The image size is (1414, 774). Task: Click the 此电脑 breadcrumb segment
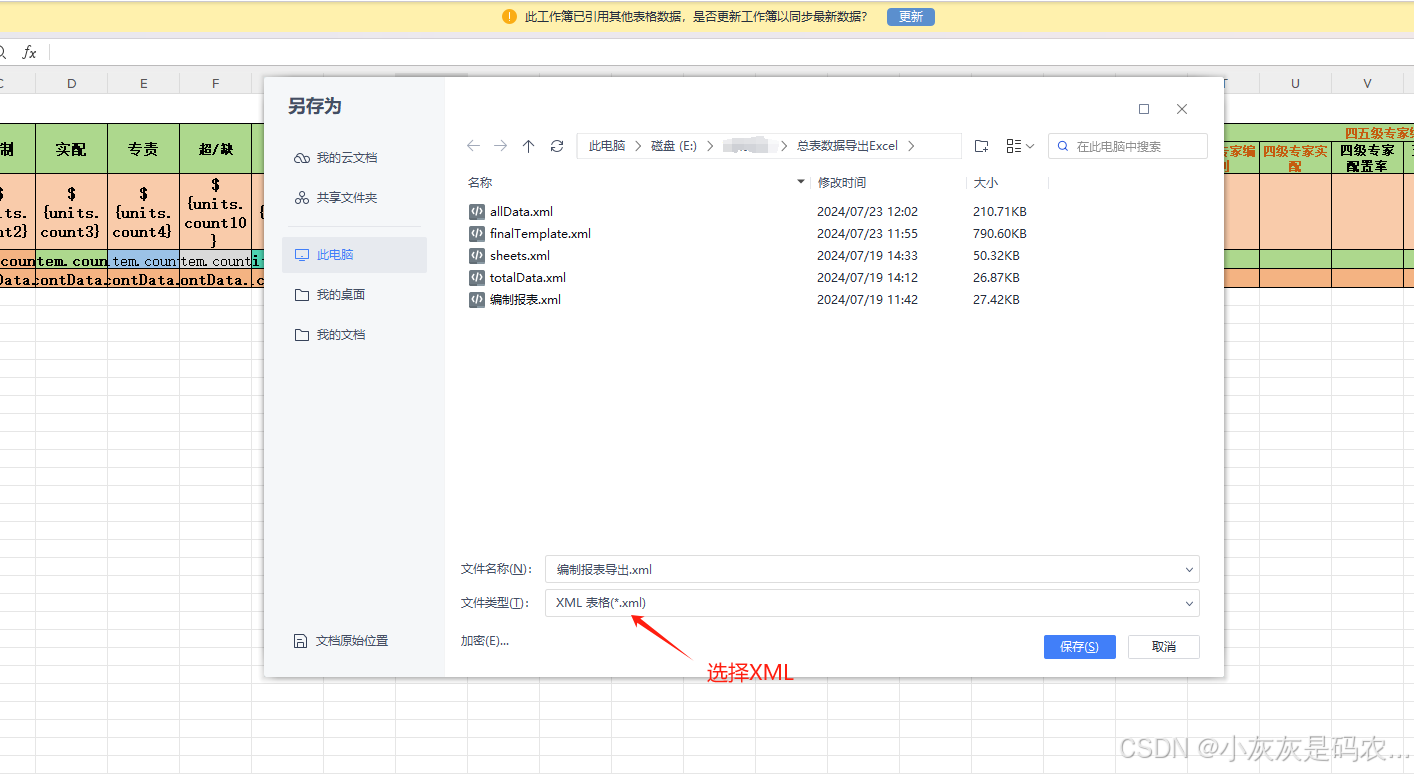coord(607,146)
